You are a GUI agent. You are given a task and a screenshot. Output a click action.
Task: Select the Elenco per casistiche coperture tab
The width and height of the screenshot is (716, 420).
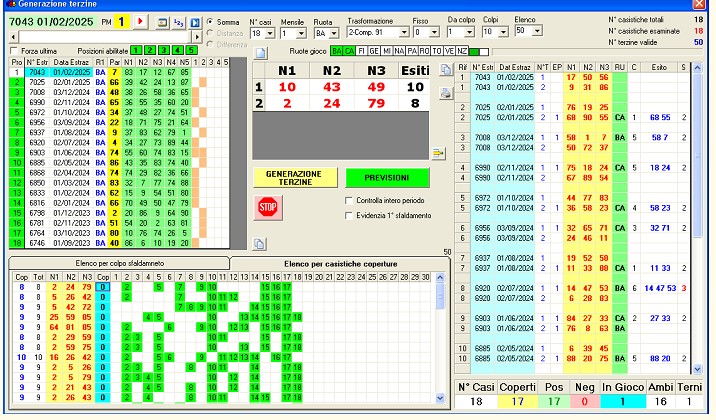340,263
